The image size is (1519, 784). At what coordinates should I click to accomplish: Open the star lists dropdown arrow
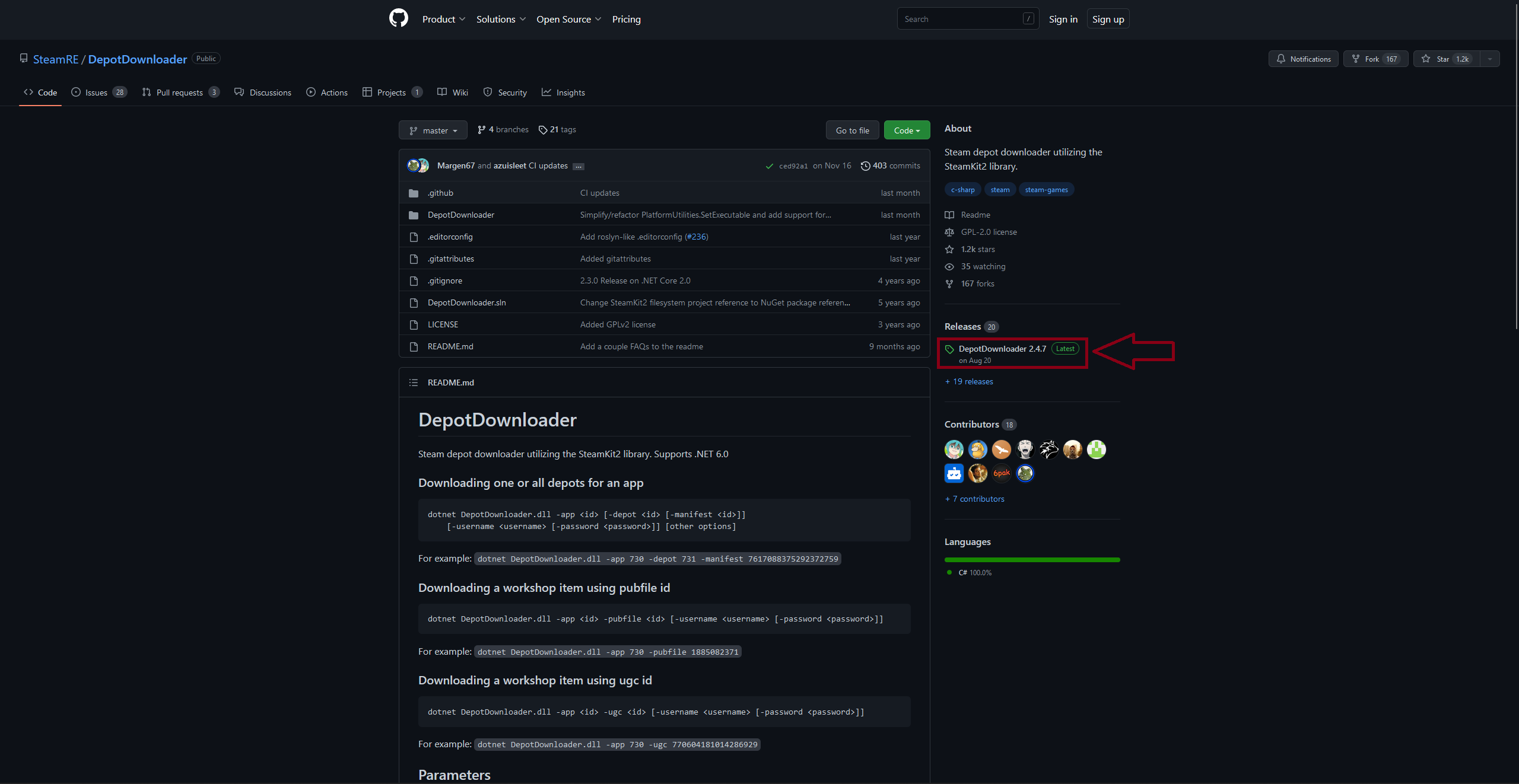point(1490,59)
